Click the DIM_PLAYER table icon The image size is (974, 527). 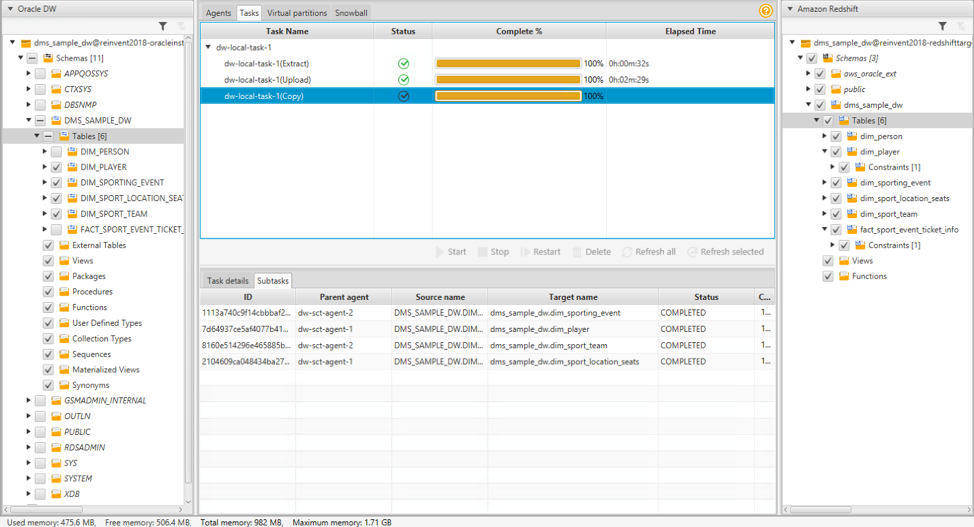pos(72,167)
